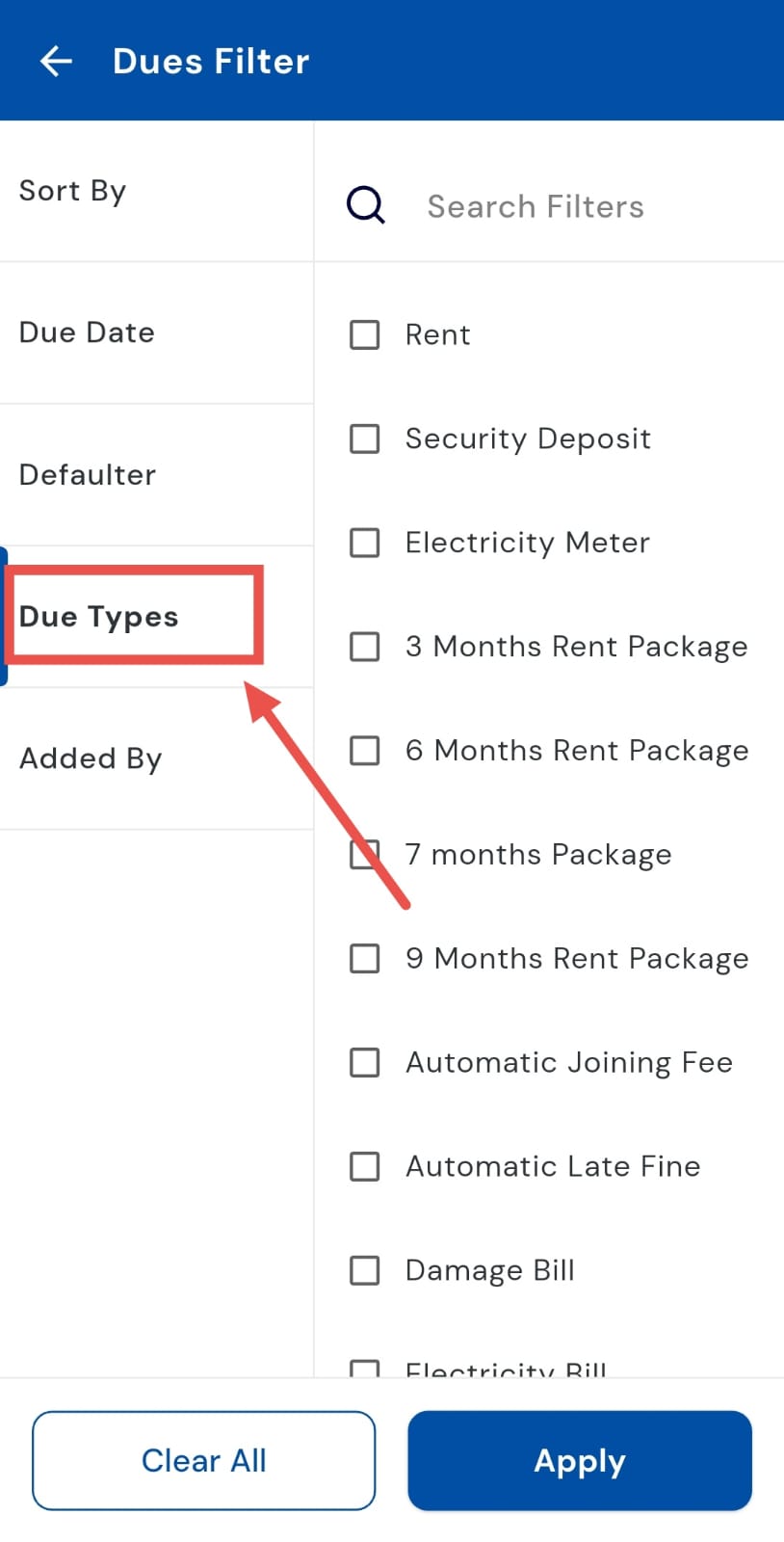Image resolution: width=784 pixels, height=1542 pixels.
Task: Select the Damage Bill checkbox
Action: point(364,1271)
